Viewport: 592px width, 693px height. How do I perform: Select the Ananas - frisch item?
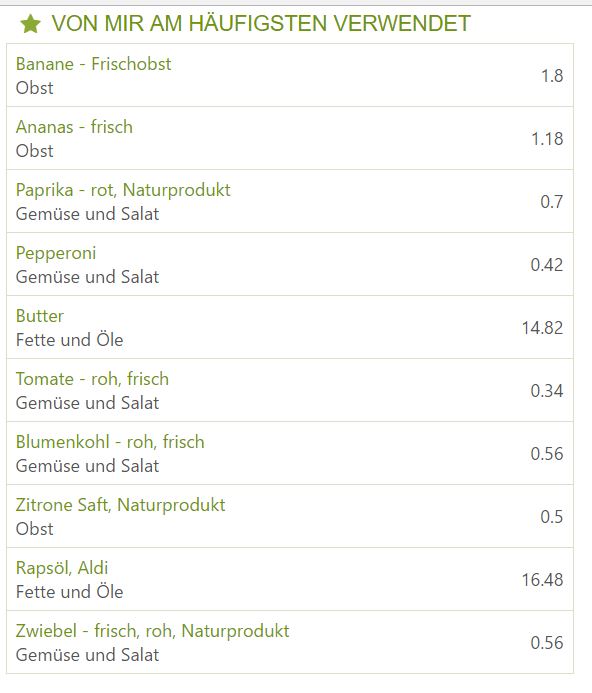pos(74,127)
